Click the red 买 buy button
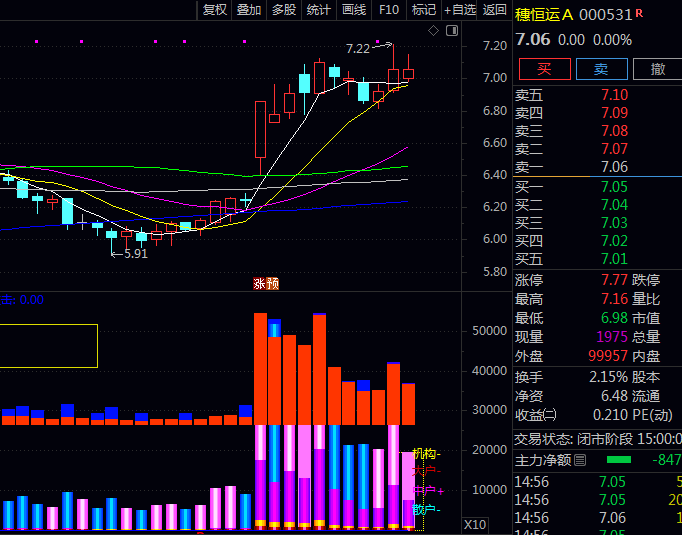 click(x=543, y=69)
